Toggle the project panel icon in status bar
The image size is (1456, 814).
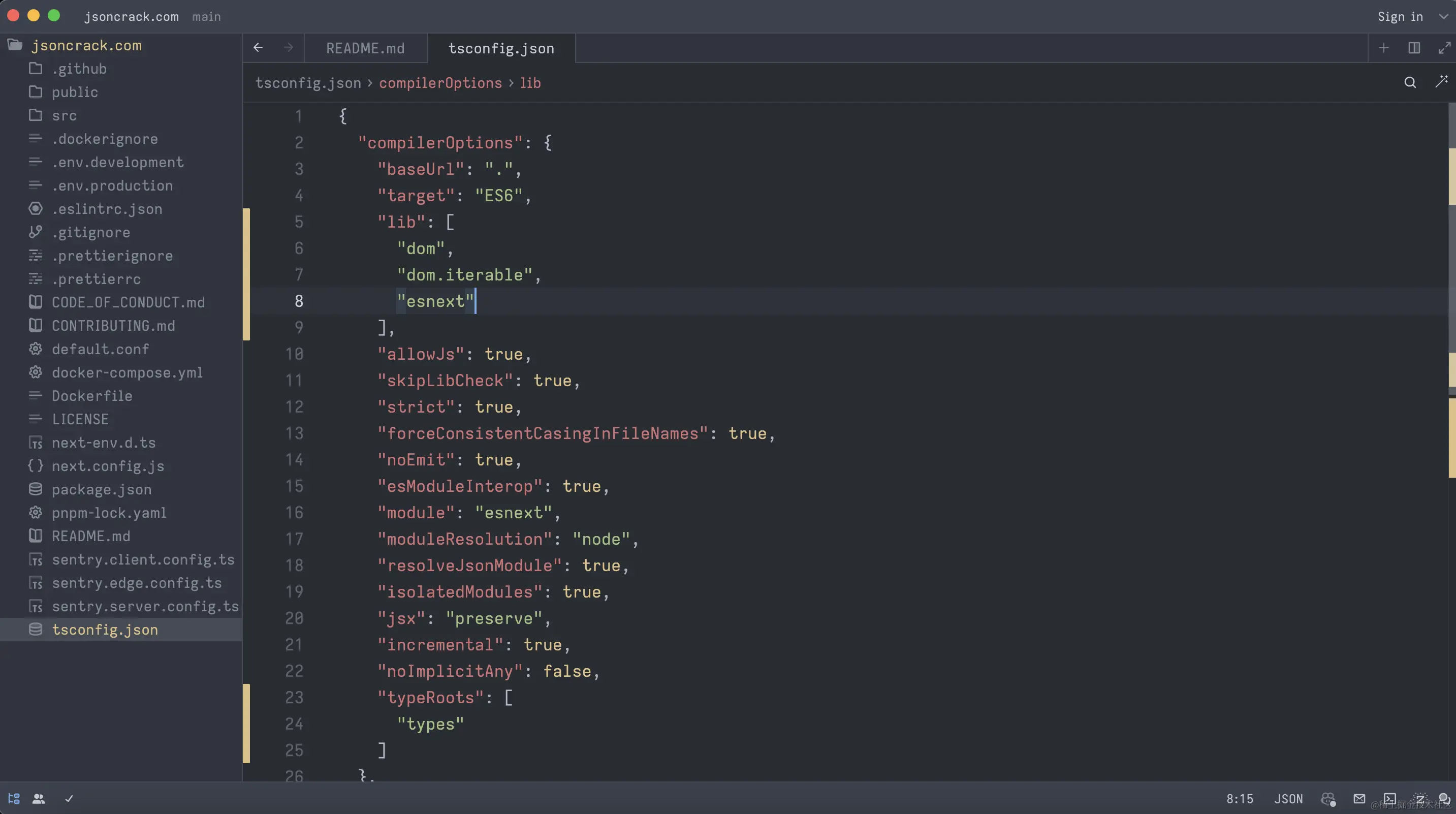(x=14, y=799)
